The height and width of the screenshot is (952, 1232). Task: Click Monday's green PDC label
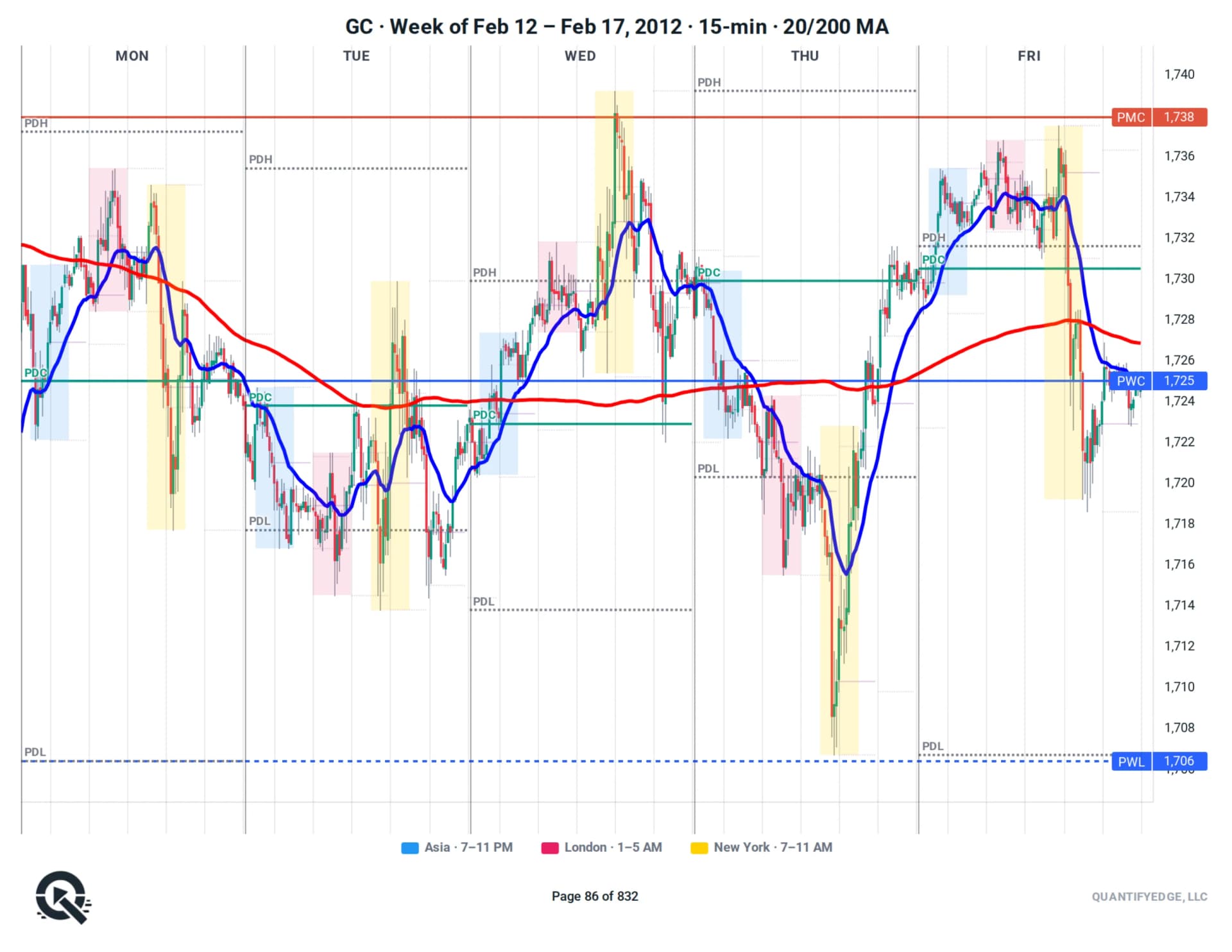36,373
